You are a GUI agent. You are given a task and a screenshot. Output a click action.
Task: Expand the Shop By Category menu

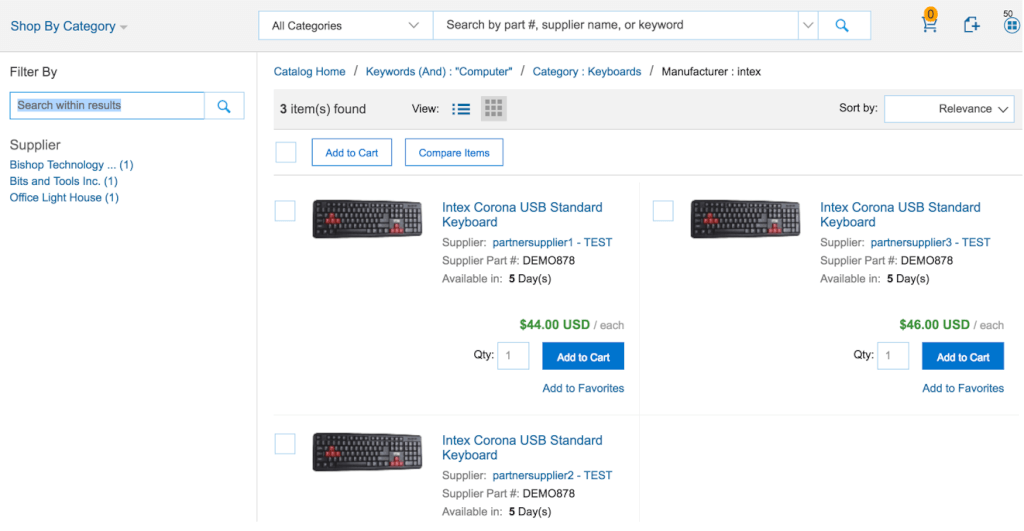69,26
